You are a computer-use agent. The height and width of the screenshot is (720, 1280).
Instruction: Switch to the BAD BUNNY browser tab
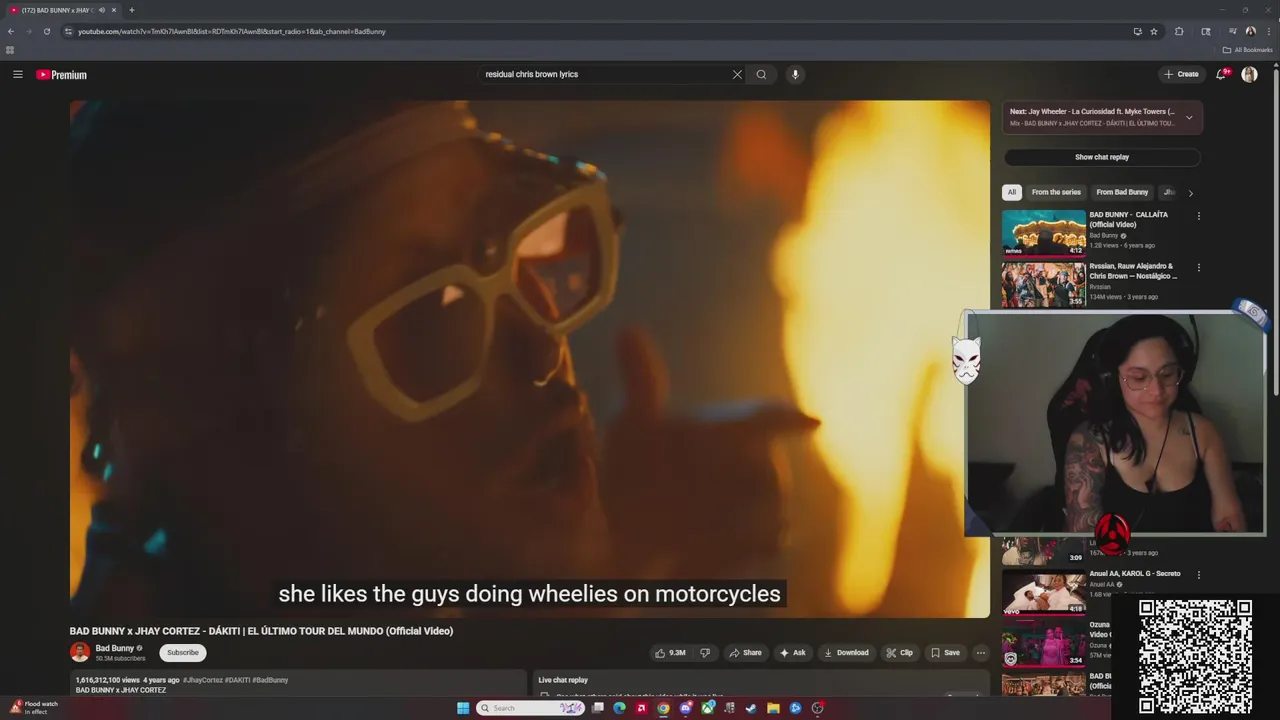pyautogui.click(x=62, y=10)
